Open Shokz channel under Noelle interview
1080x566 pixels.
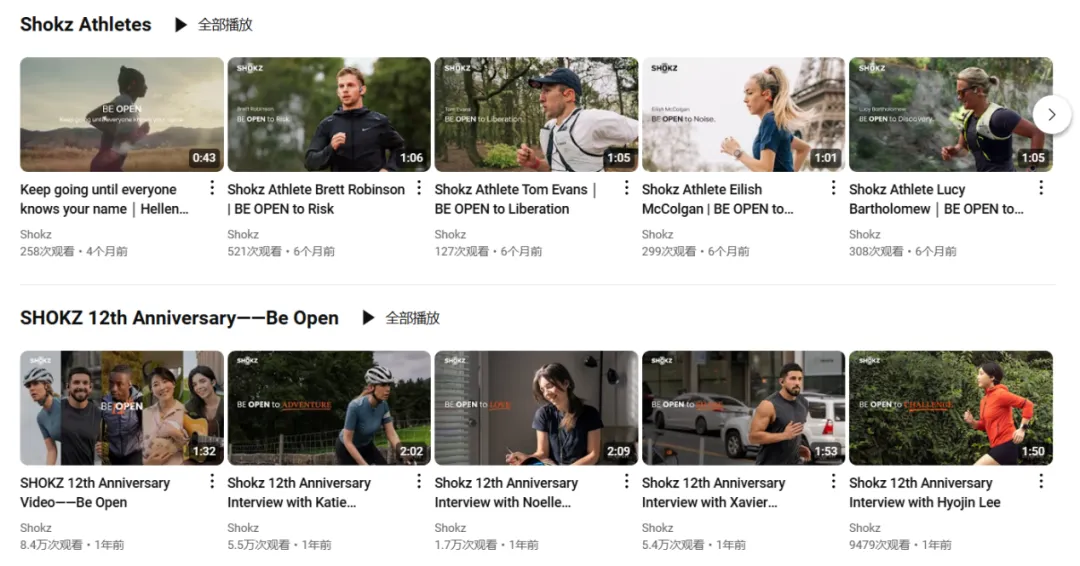450,527
